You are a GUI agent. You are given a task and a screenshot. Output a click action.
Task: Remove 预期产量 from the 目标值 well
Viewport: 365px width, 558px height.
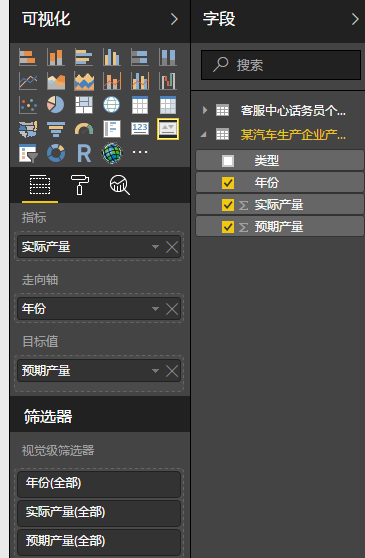pos(172,371)
